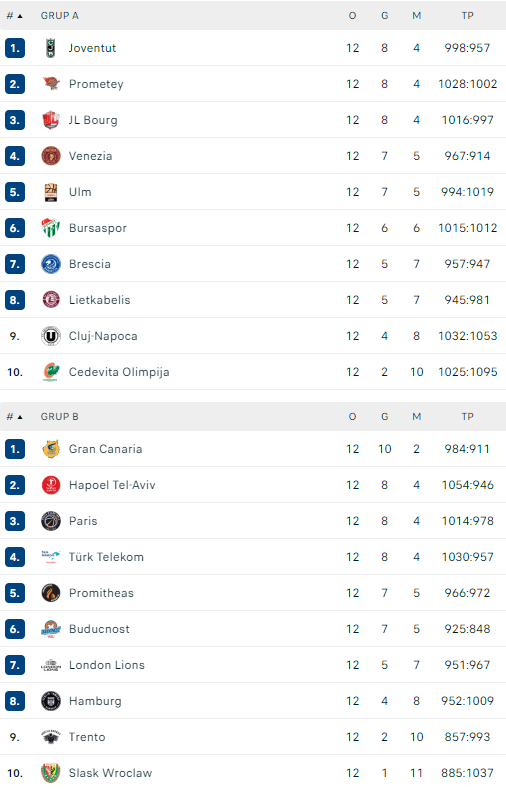Open the London Lions team link

pyautogui.click(x=107, y=665)
